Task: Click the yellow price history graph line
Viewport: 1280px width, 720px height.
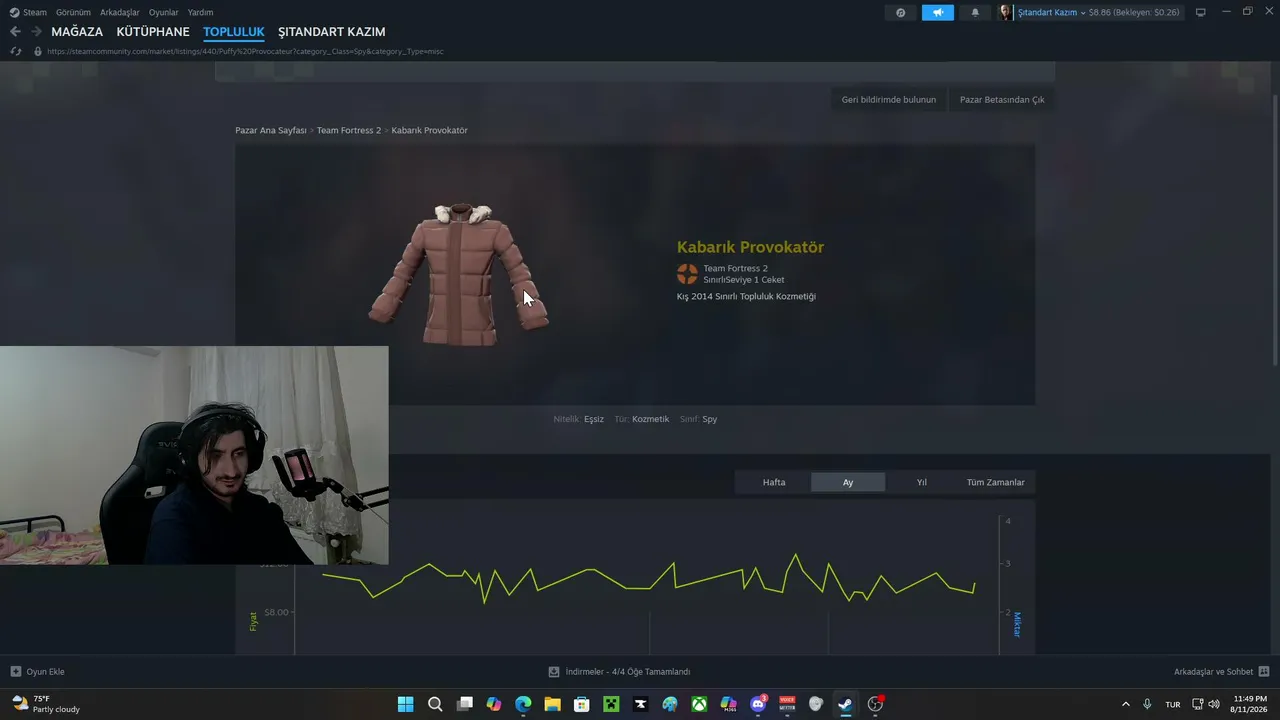Action: coord(648,579)
